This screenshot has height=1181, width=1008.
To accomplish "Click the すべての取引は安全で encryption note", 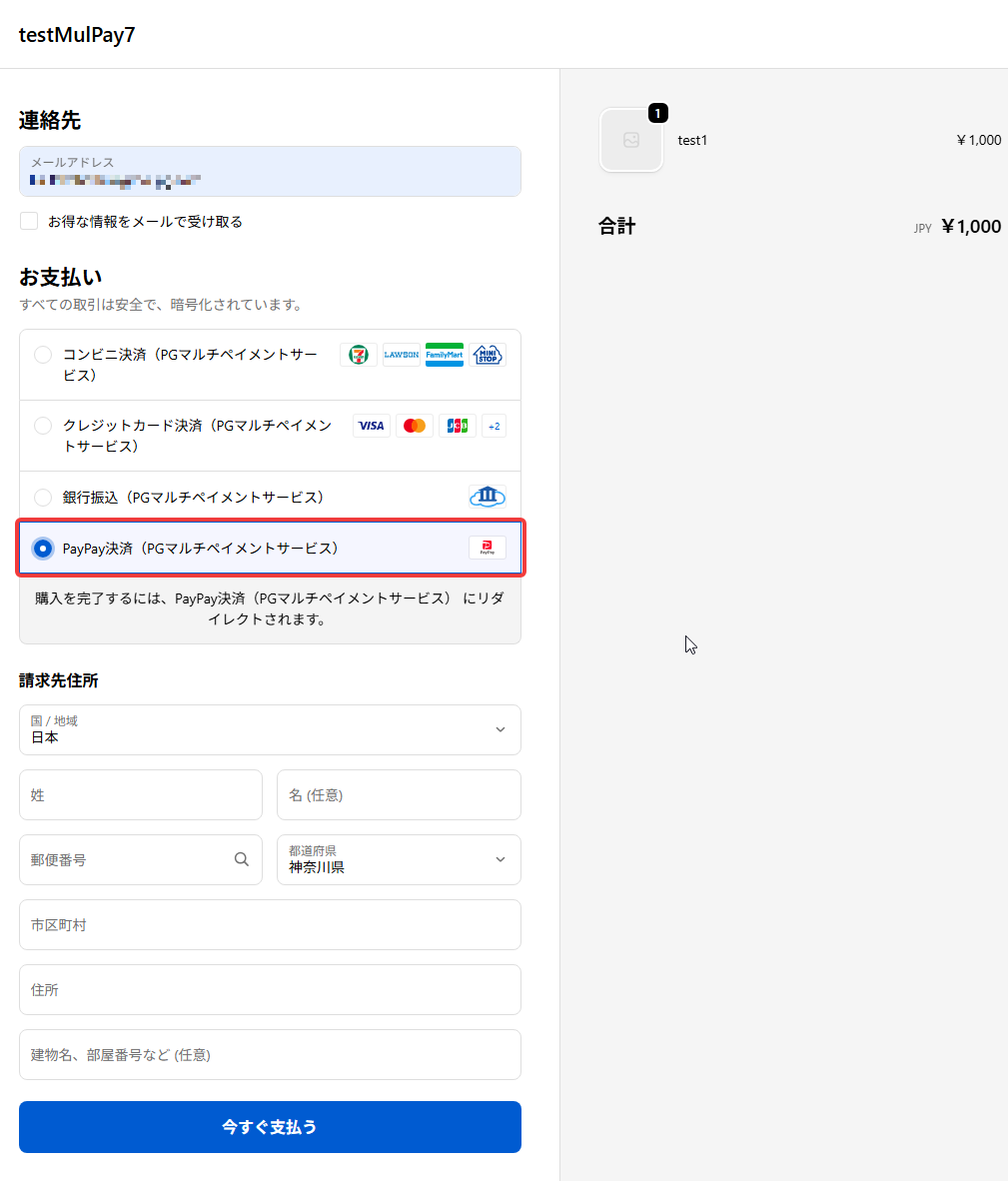I will pos(163,305).
